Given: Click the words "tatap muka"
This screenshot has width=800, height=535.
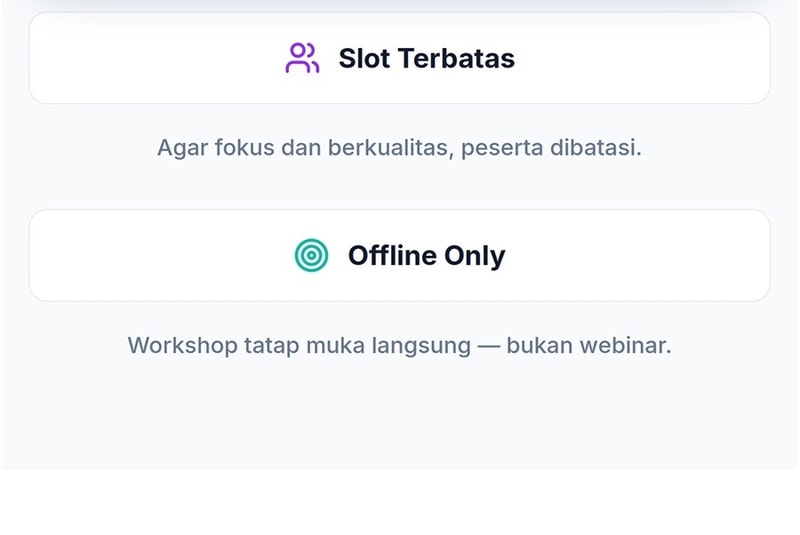Looking at the screenshot, I should (303, 346).
